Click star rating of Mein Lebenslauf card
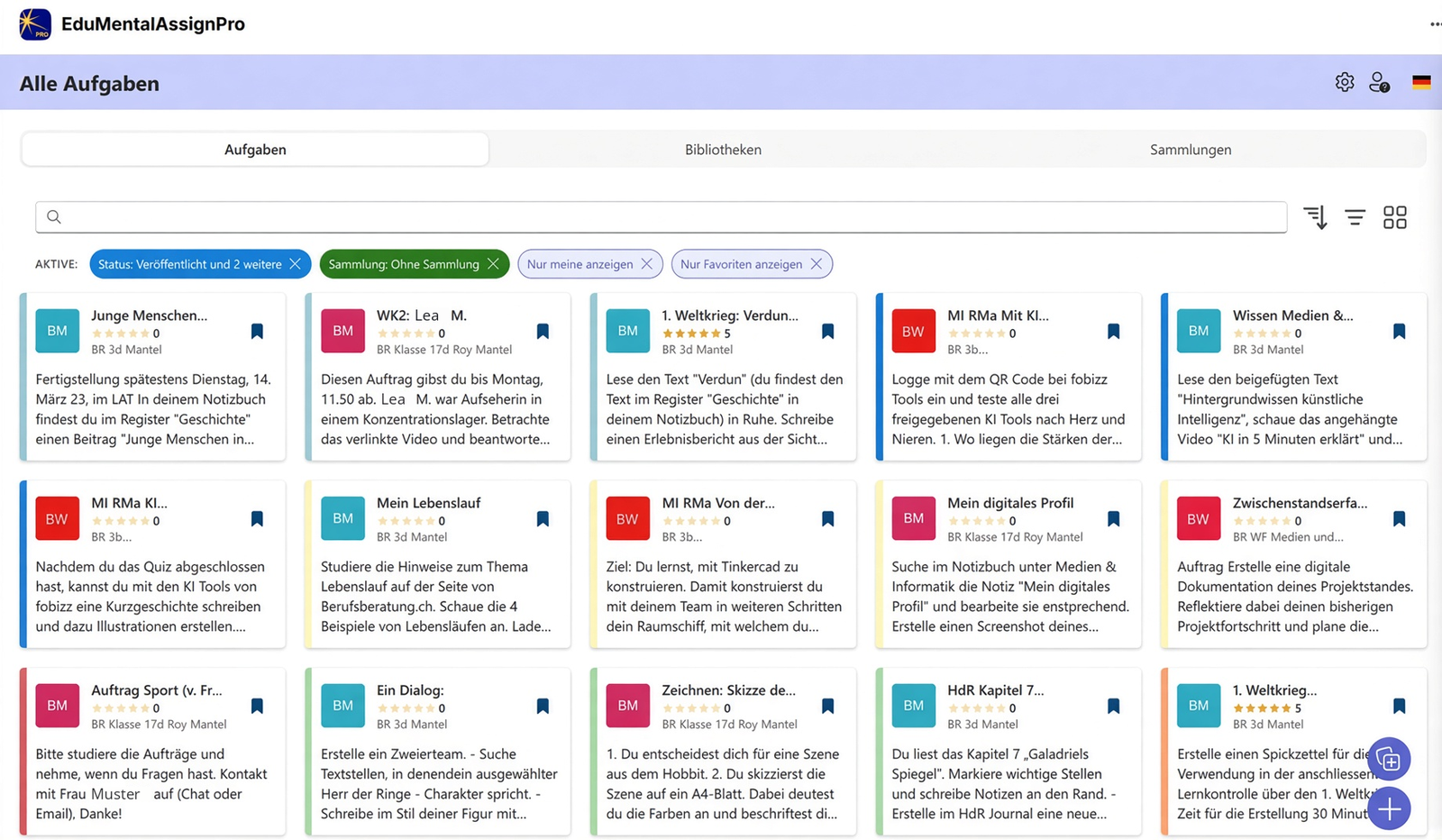 406,521
